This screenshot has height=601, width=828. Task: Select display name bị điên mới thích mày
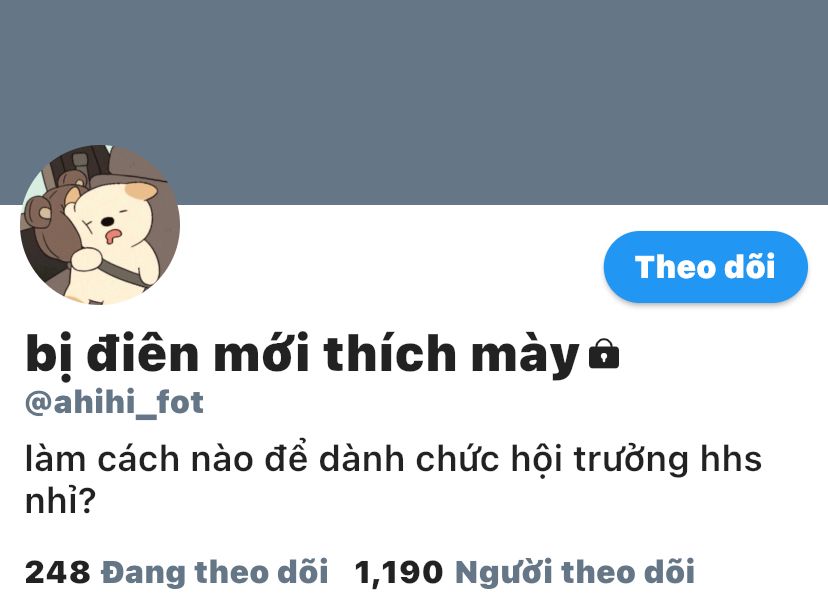[303, 355]
